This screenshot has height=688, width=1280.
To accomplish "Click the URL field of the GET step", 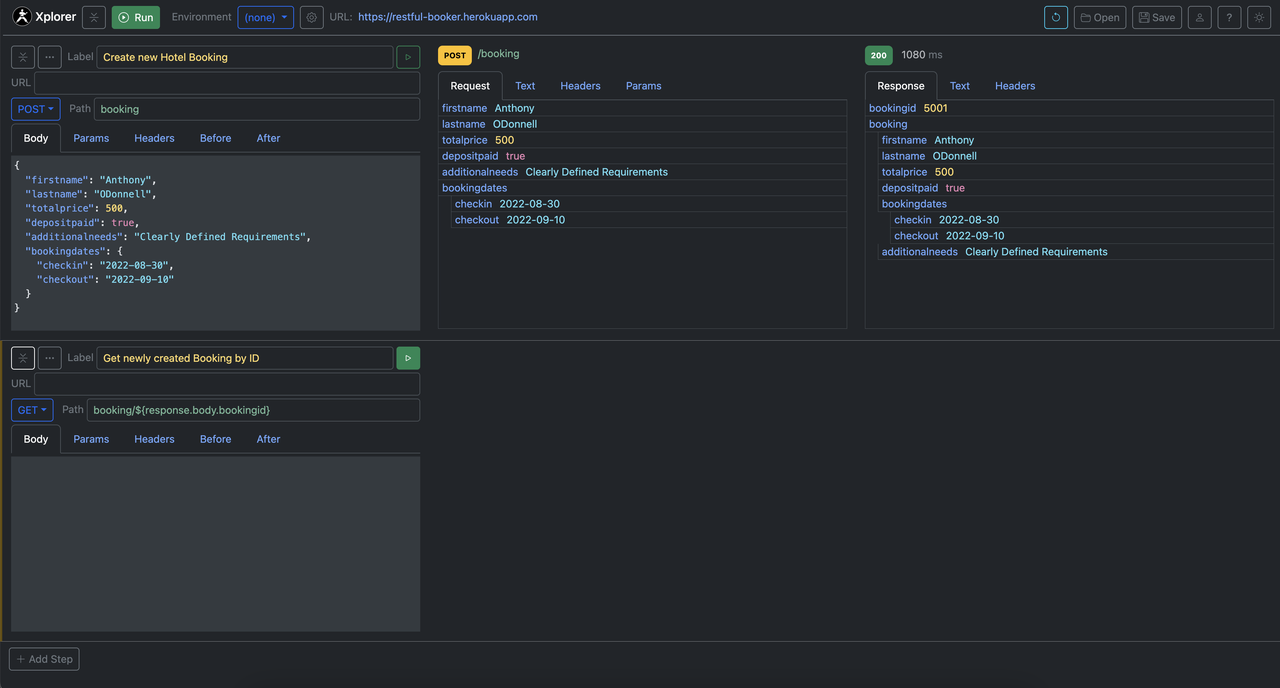I will [x=227, y=384].
